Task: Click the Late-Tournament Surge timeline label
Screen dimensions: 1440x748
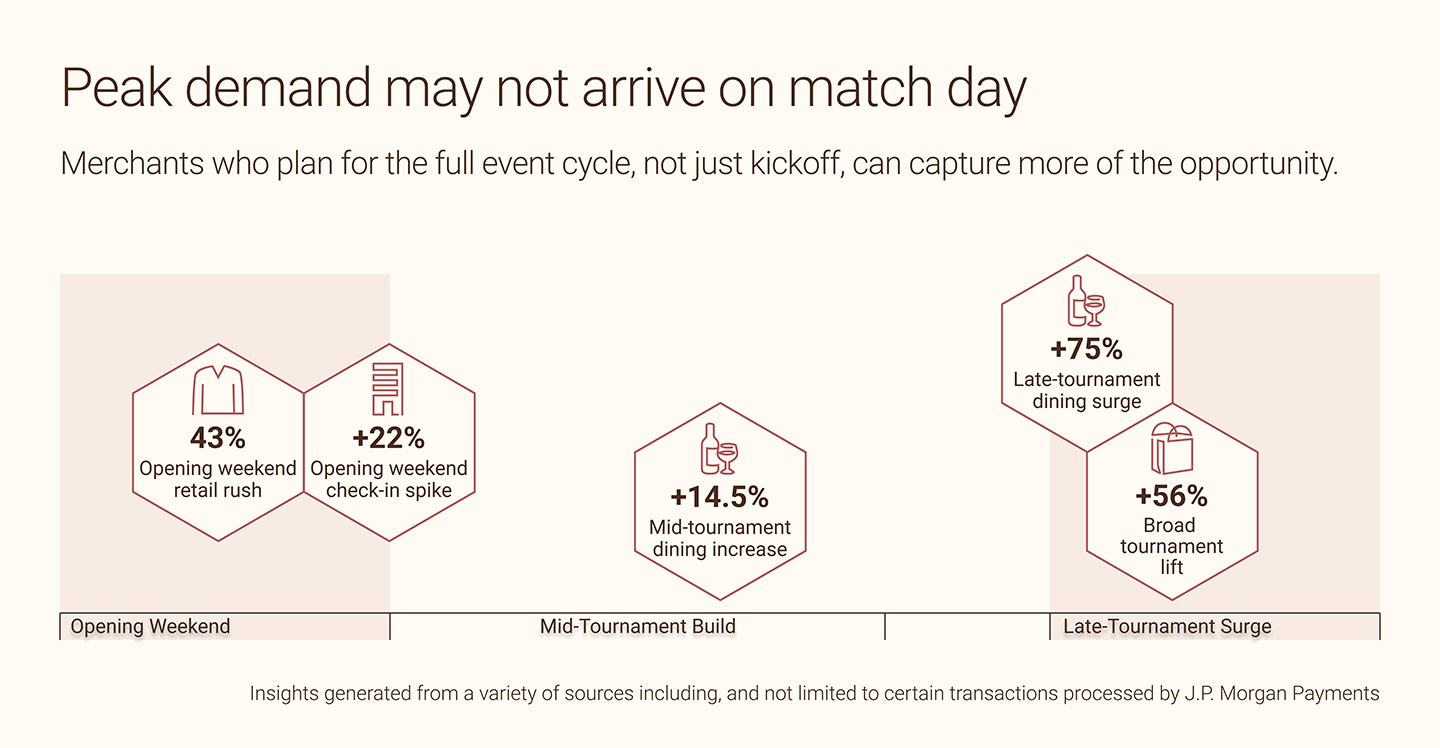Action: (x=1167, y=627)
